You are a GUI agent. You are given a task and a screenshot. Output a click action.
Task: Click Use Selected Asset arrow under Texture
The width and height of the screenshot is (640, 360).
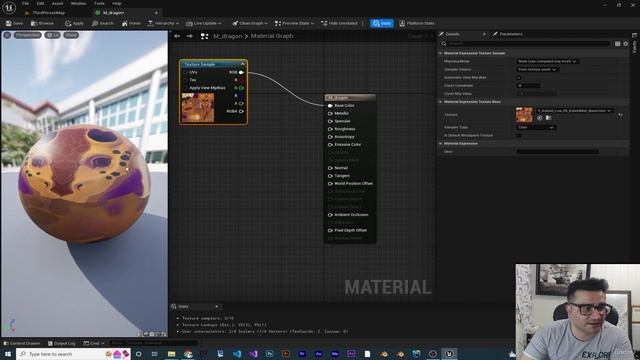pos(540,118)
